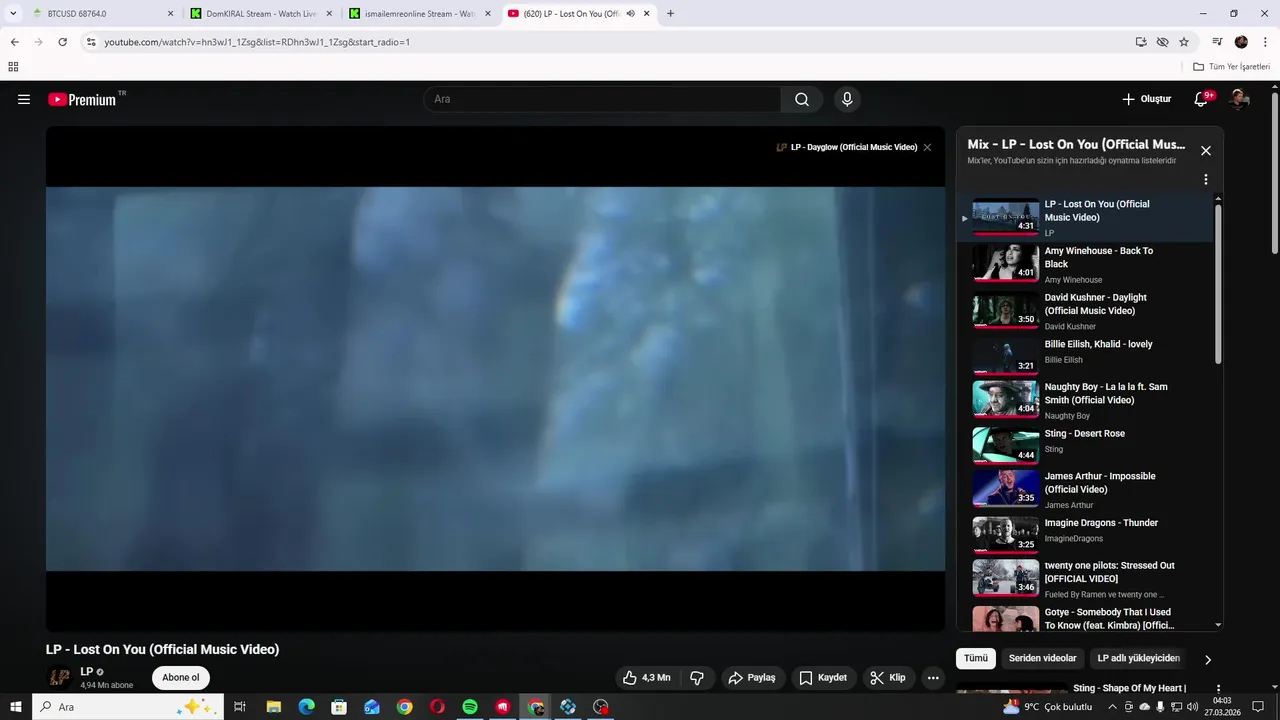Open Chrome profile avatar
The height and width of the screenshot is (720, 1280).
tap(1241, 42)
